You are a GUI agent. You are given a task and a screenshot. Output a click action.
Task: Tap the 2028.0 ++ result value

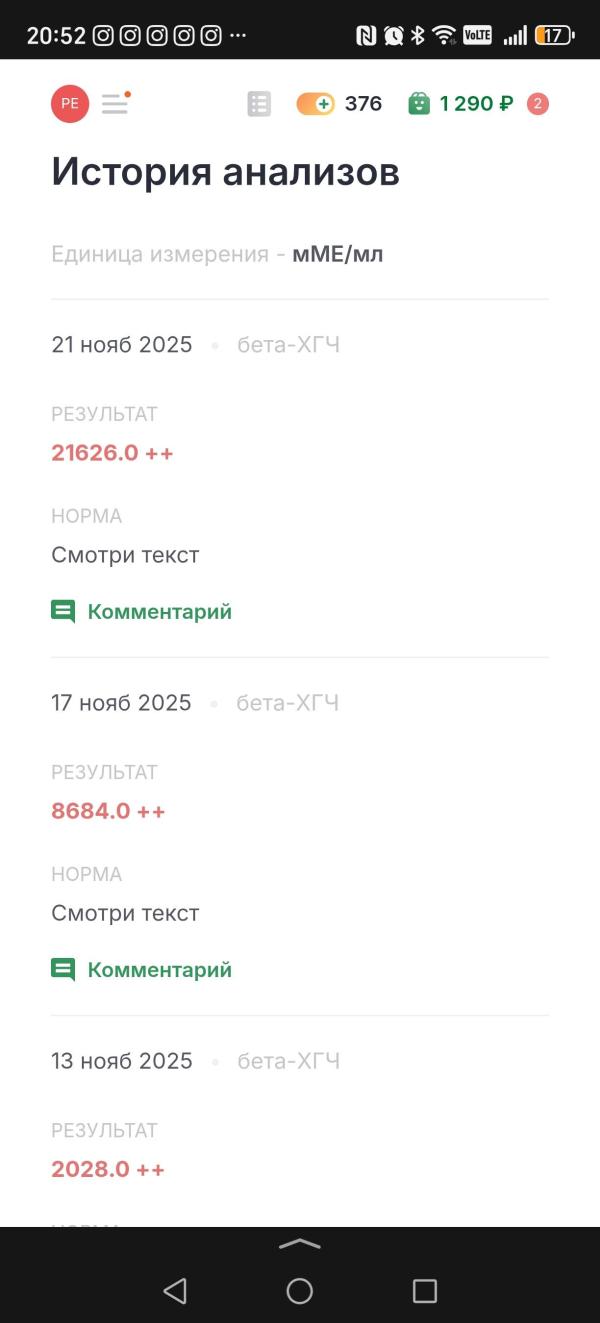(108, 1169)
